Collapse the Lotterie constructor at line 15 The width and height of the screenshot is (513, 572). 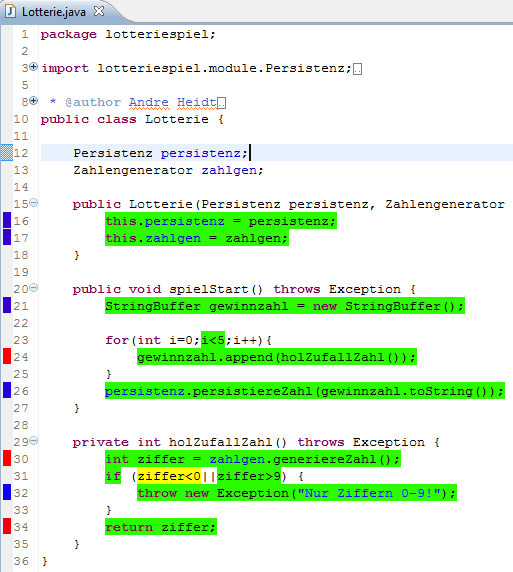33,202
